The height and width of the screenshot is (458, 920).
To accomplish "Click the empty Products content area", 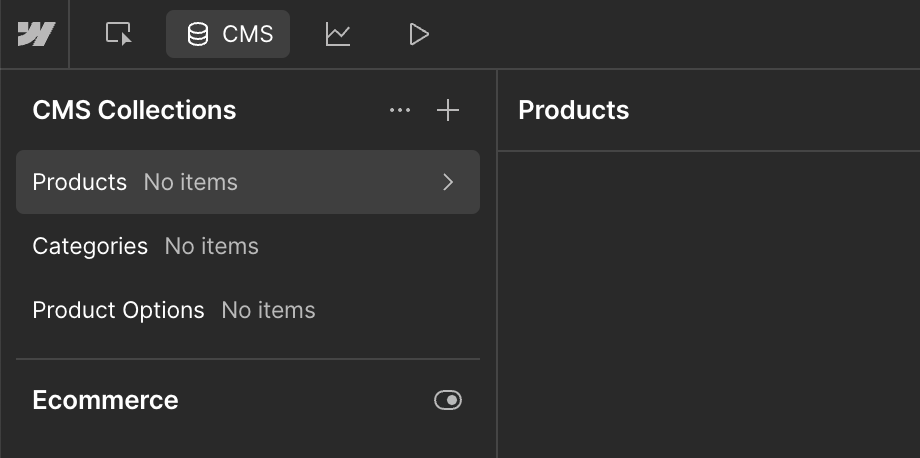I will [x=709, y=305].
